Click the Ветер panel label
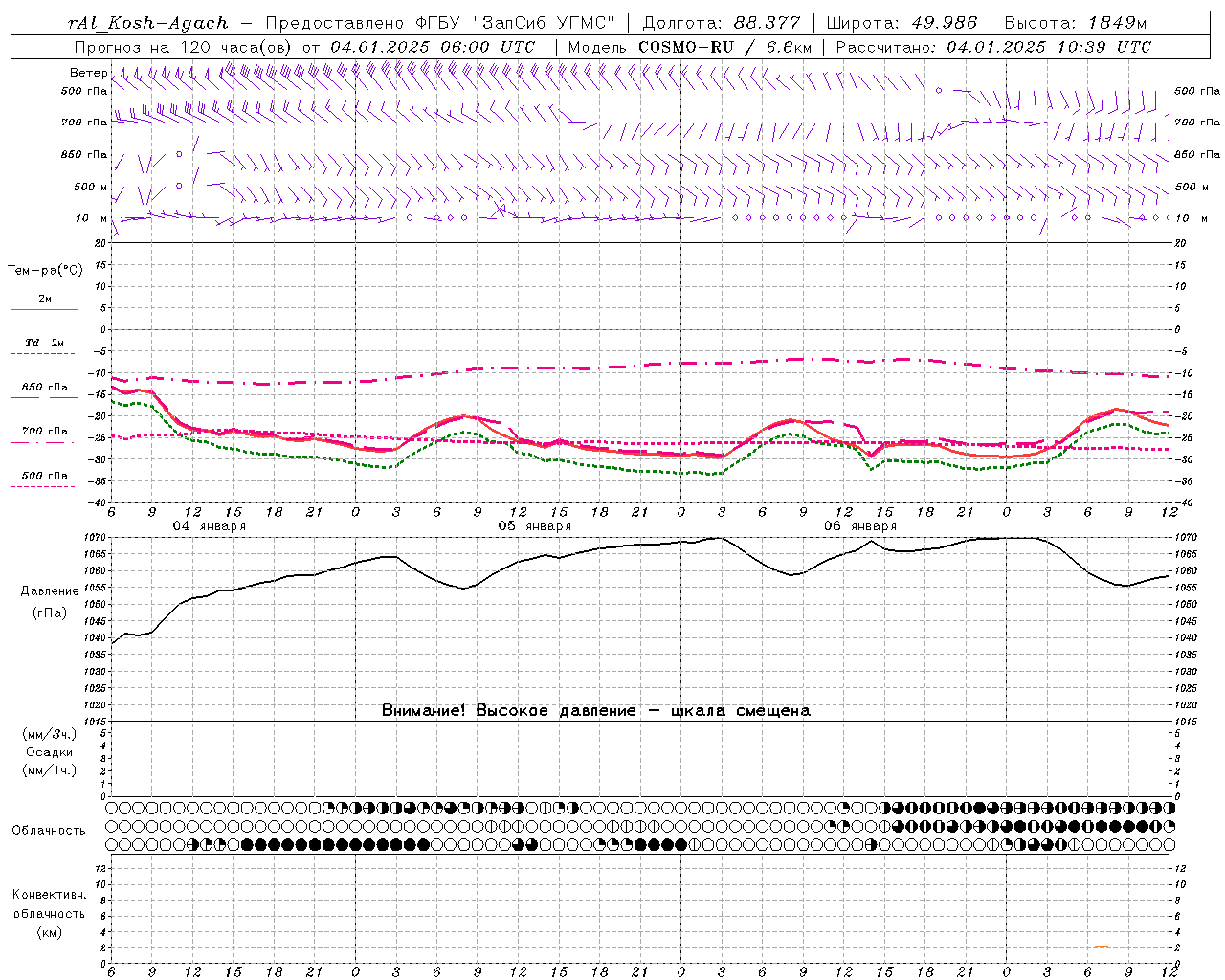1225x980 pixels. pyautogui.click(x=88, y=73)
